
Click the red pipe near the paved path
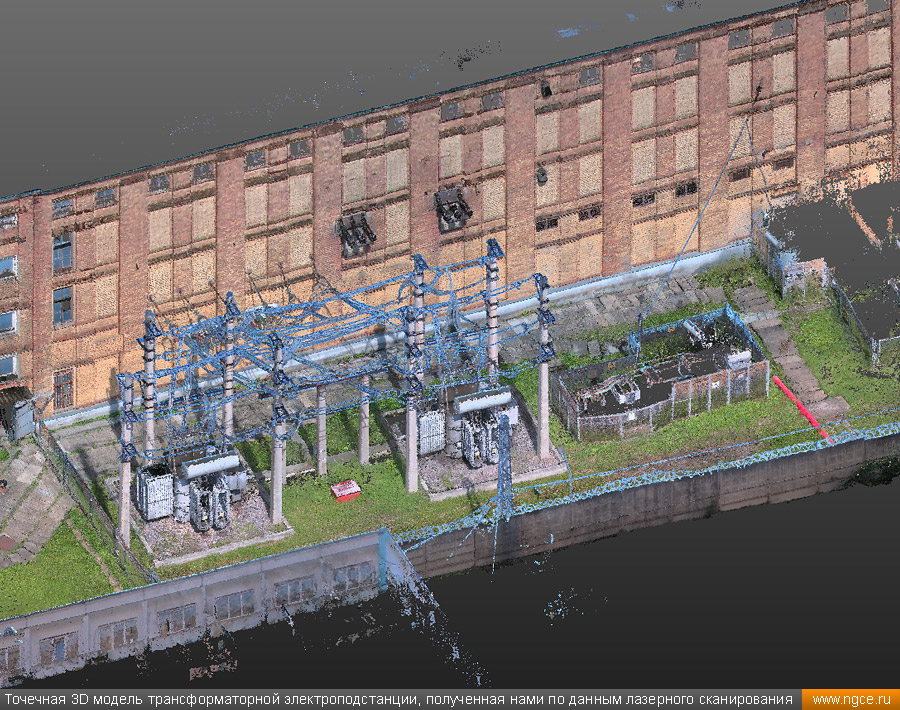tap(800, 407)
